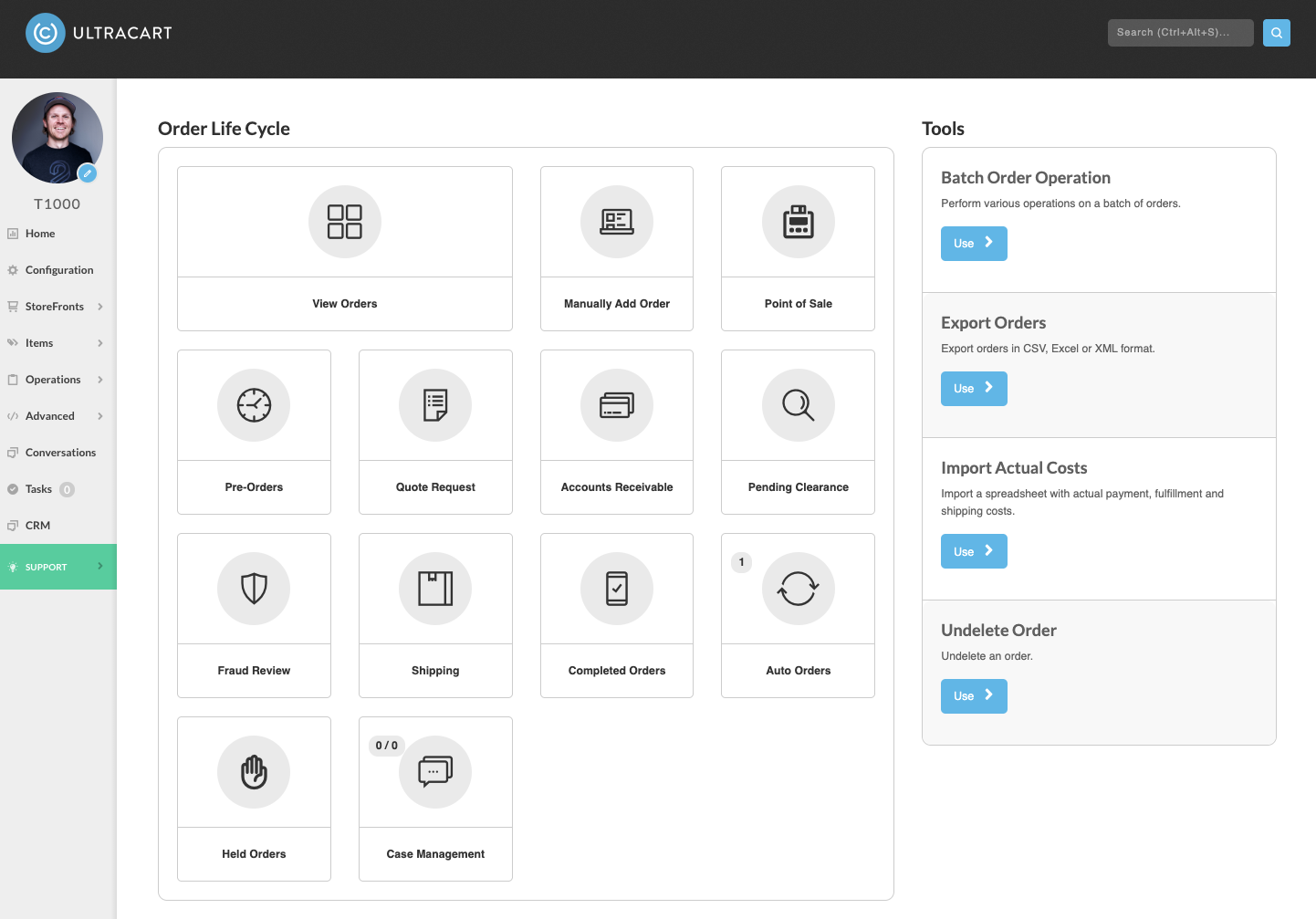Open the Held Orders hand icon
The height and width of the screenshot is (919, 1316).
coord(254,772)
